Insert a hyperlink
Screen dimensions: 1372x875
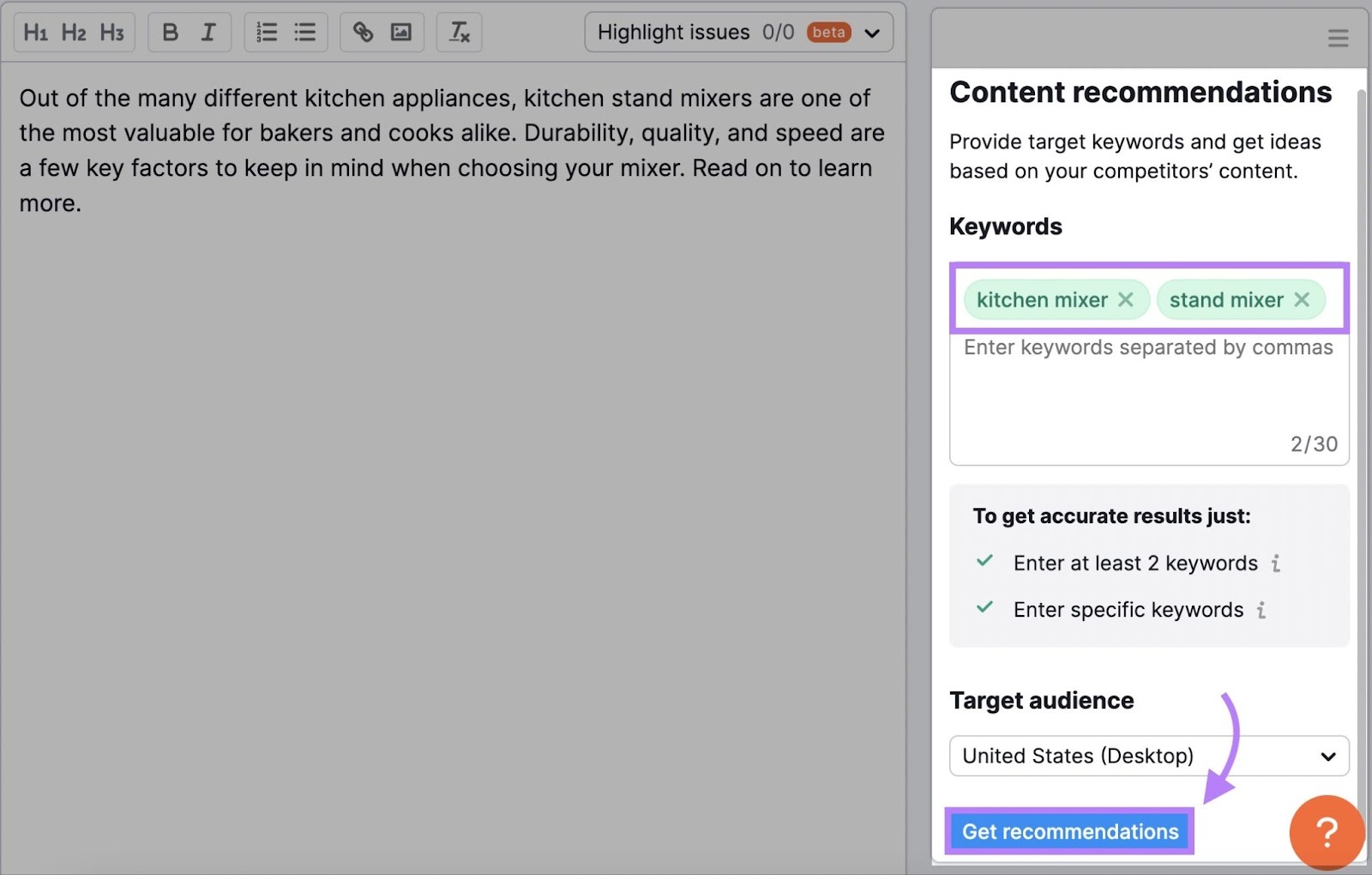tap(363, 32)
